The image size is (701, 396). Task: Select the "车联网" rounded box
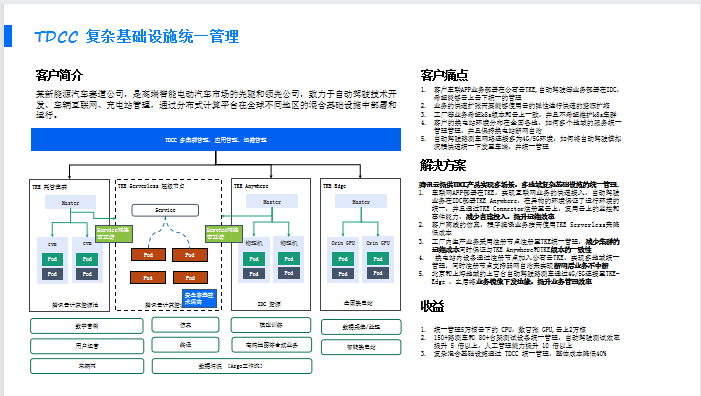(x=87, y=366)
